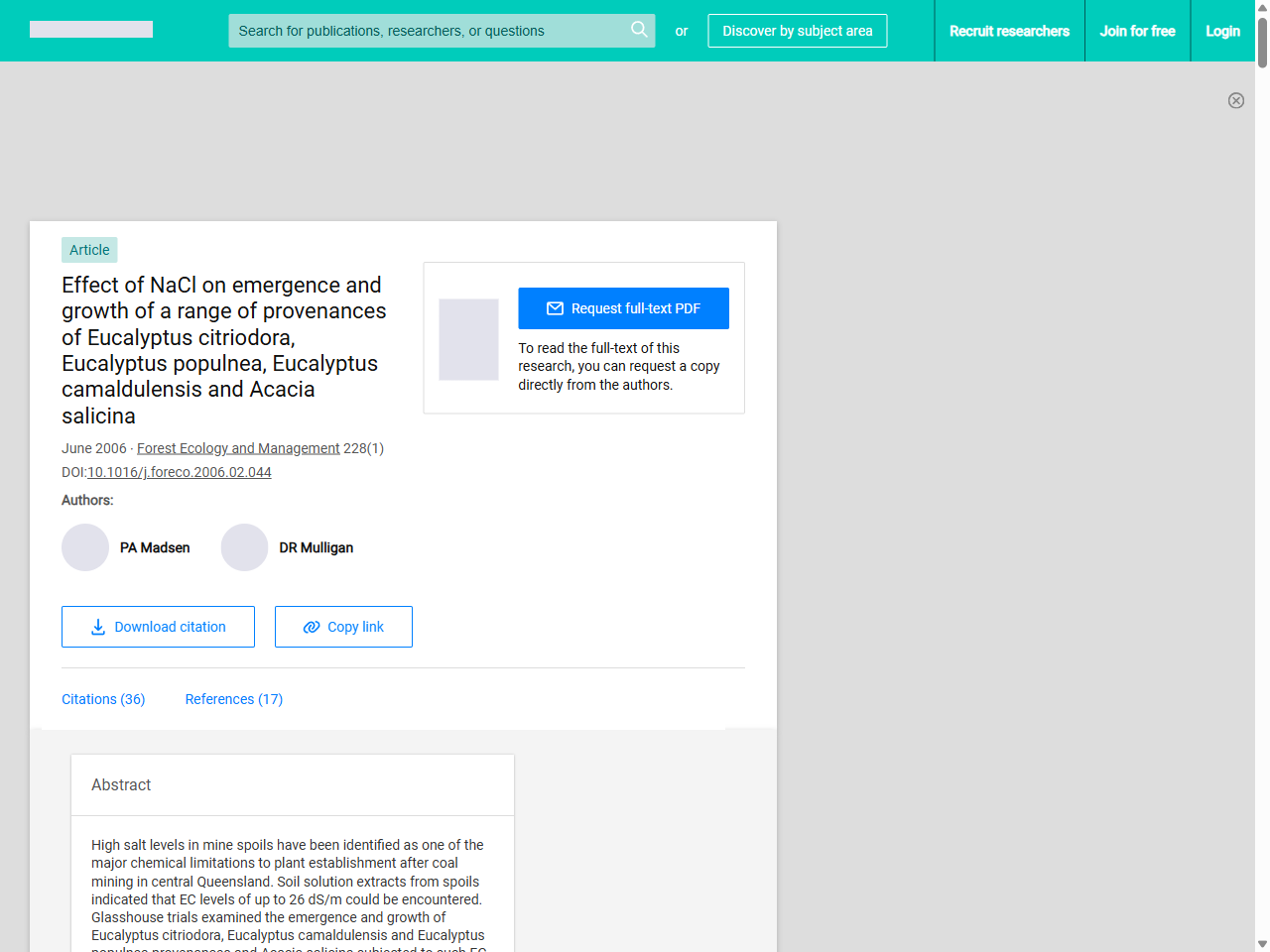The image size is (1270, 952).
Task: Click the Article type badge
Action: (x=88, y=250)
